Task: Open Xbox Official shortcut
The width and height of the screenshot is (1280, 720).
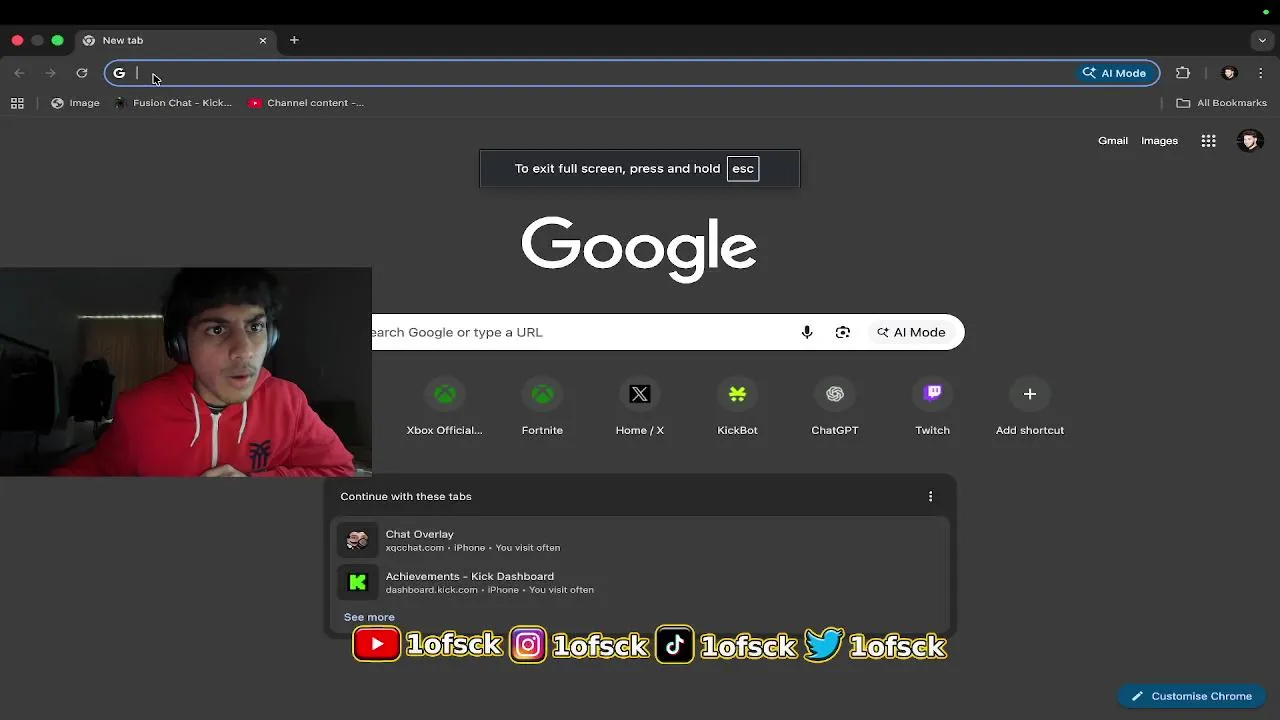Action: pyautogui.click(x=444, y=407)
